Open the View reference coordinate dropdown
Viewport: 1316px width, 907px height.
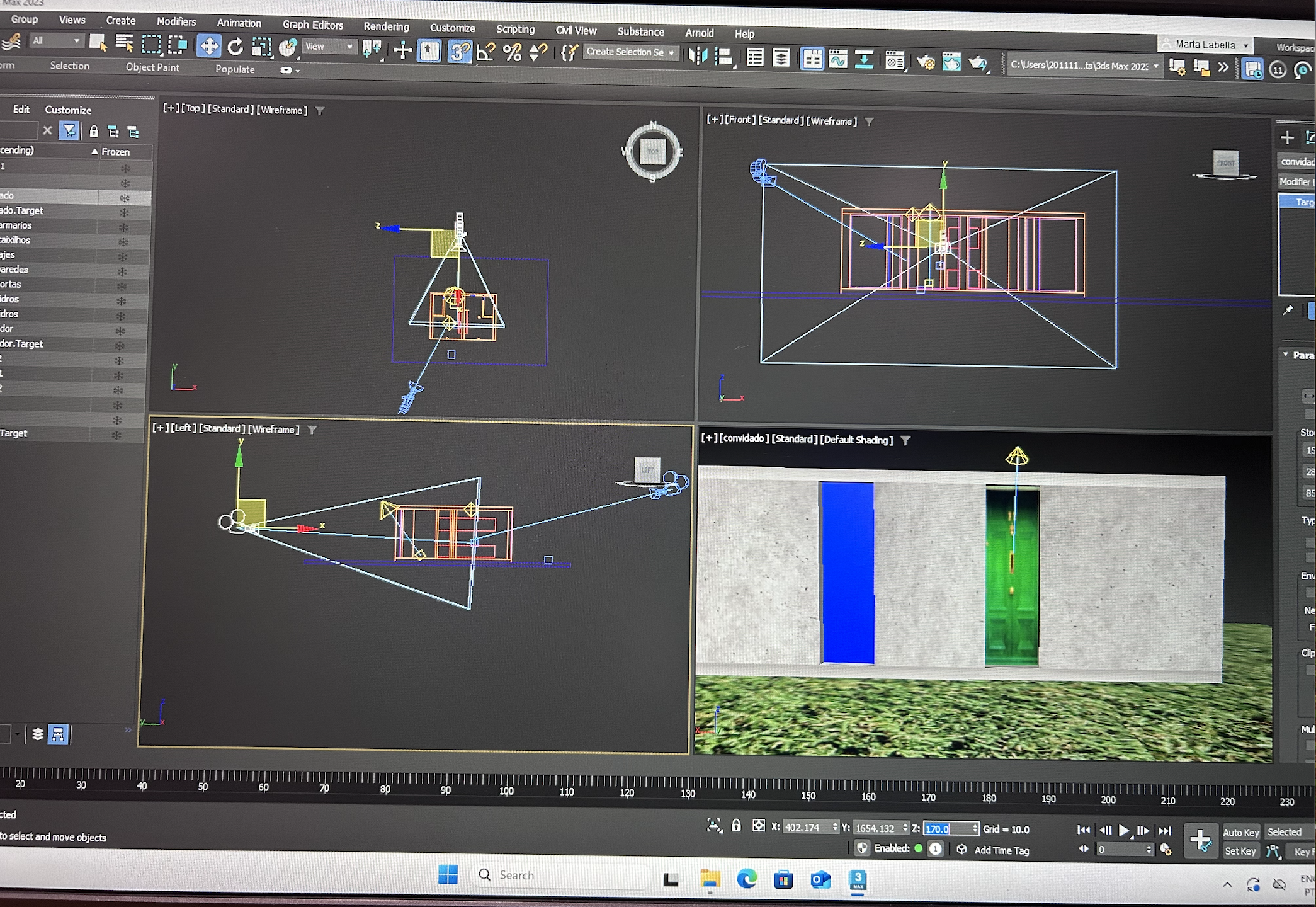[x=329, y=47]
